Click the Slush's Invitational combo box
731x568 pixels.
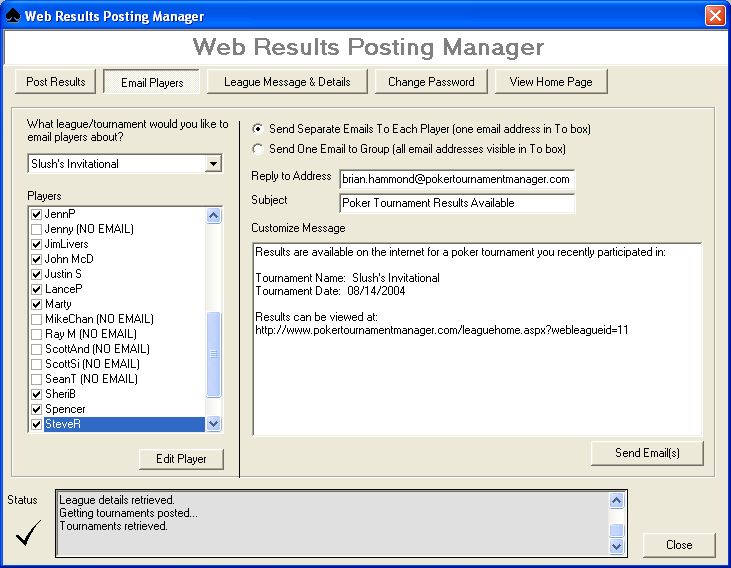pos(124,164)
